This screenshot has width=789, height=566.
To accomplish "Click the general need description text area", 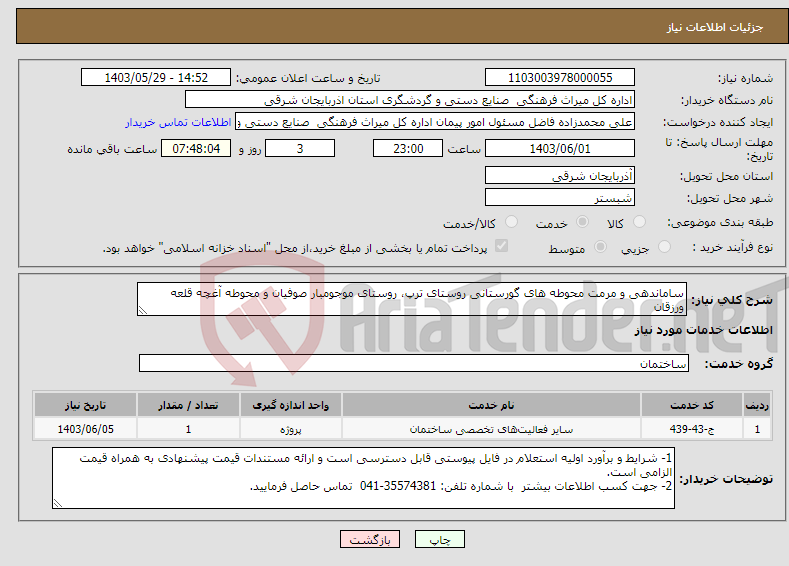I will coord(412,299).
